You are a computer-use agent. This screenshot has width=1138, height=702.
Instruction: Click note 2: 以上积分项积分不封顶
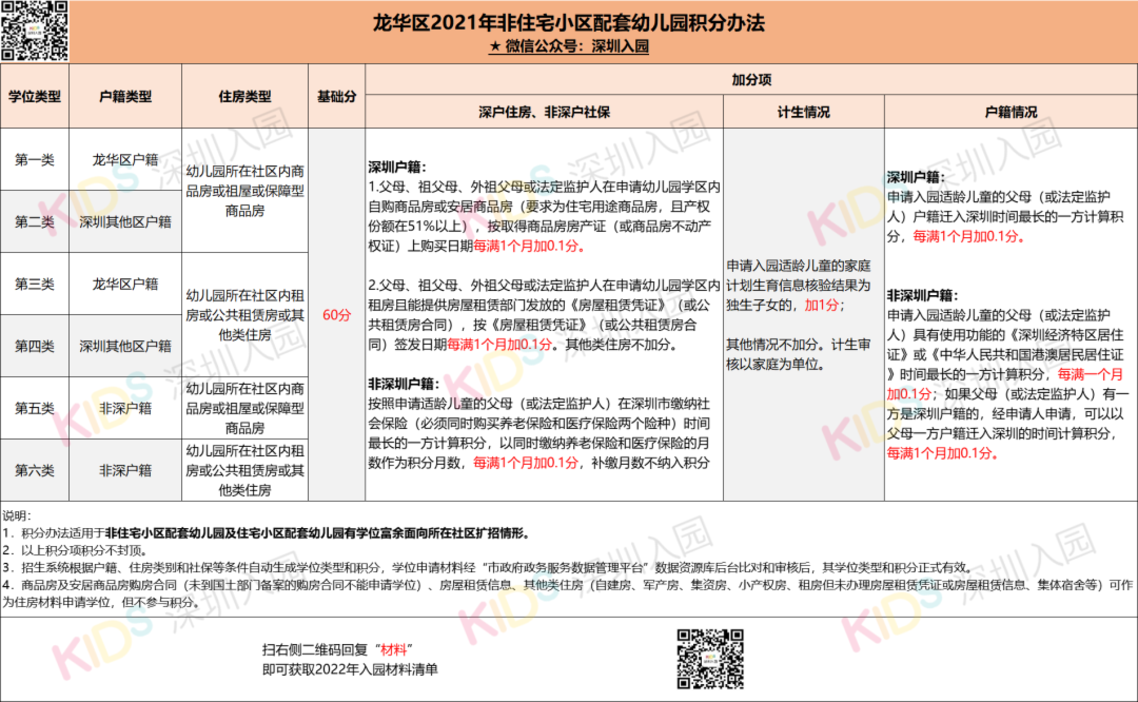tap(75, 550)
